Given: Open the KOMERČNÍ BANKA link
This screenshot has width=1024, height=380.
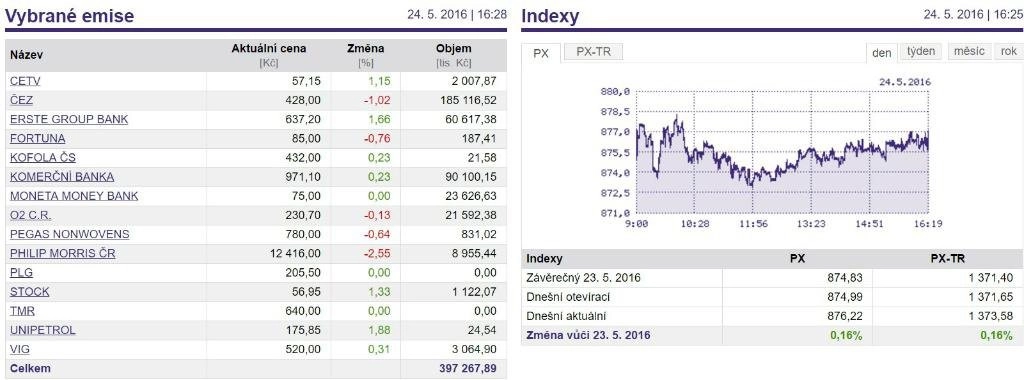Looking at the screenshot, I should (x=62, y=177).
